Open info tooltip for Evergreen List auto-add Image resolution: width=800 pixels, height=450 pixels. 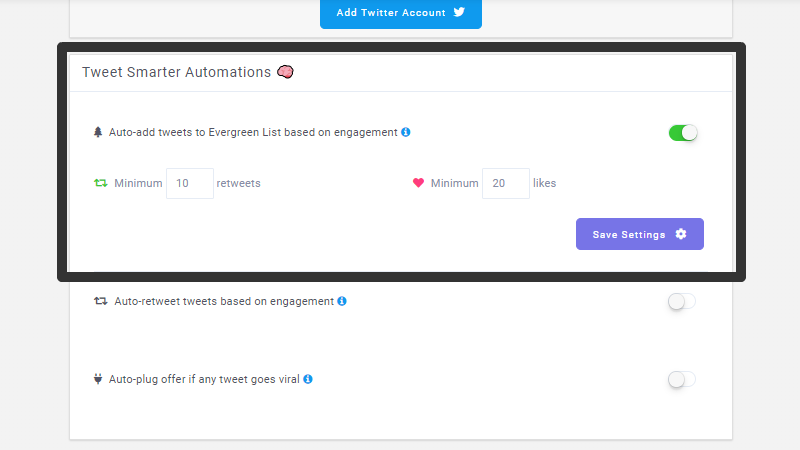tap(406, 132)
